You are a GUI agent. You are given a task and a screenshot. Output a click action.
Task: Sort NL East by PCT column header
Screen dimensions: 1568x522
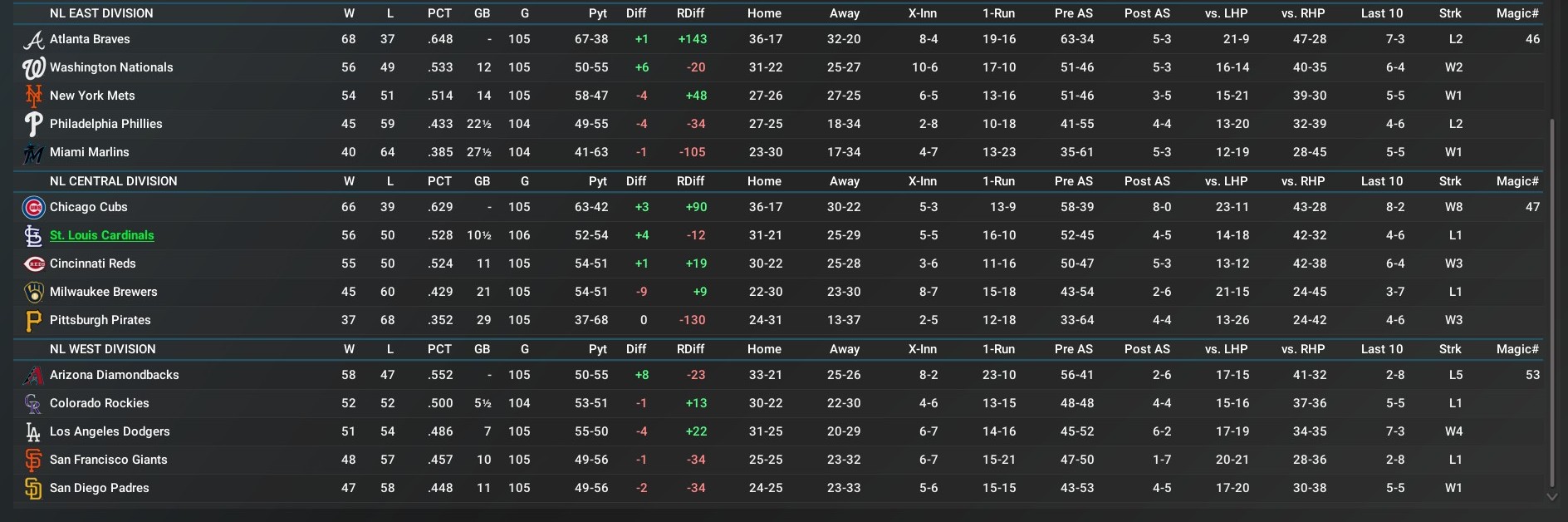[x=439, y=13]
